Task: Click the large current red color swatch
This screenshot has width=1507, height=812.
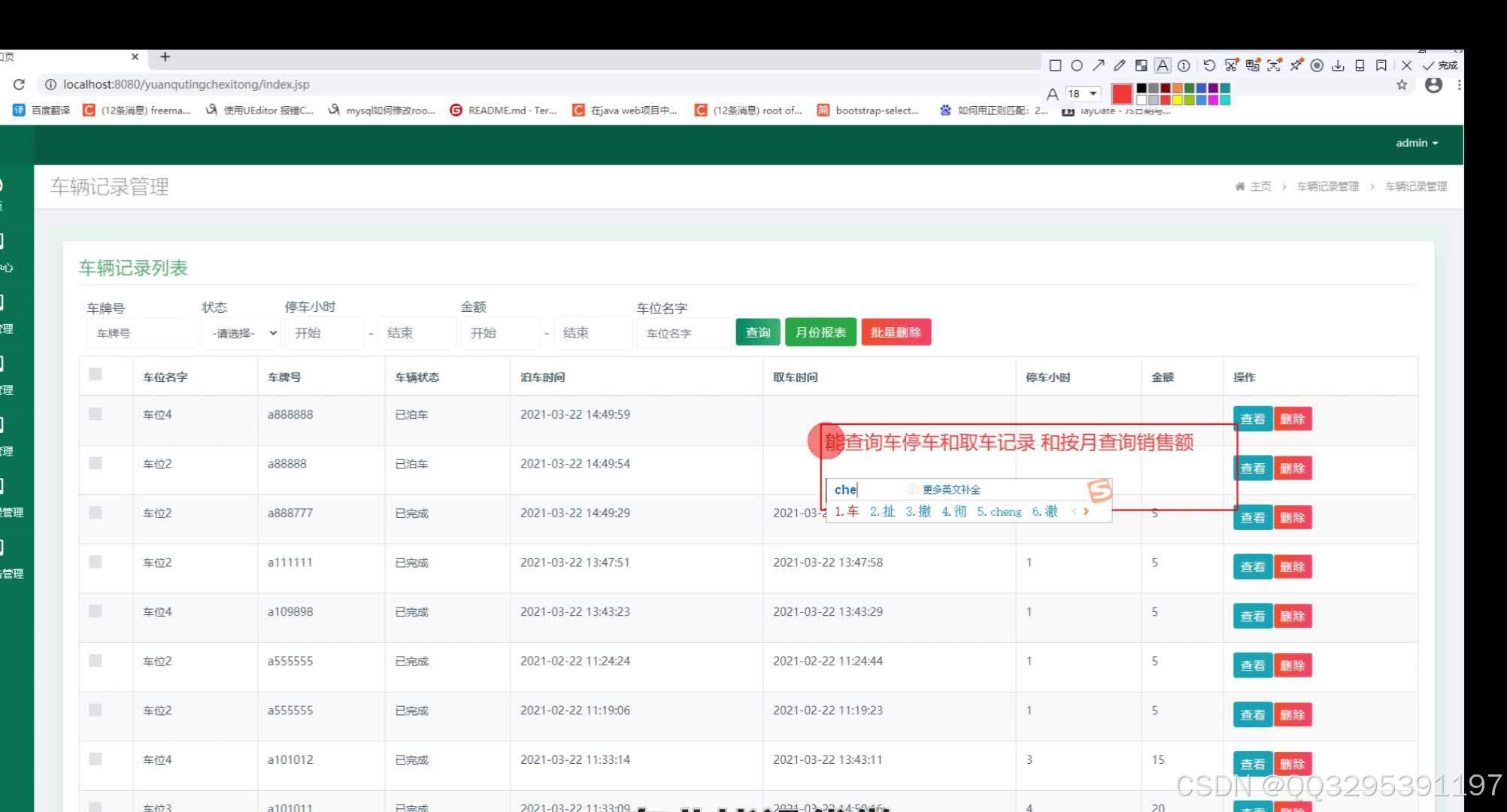Action: [1121, 94]
